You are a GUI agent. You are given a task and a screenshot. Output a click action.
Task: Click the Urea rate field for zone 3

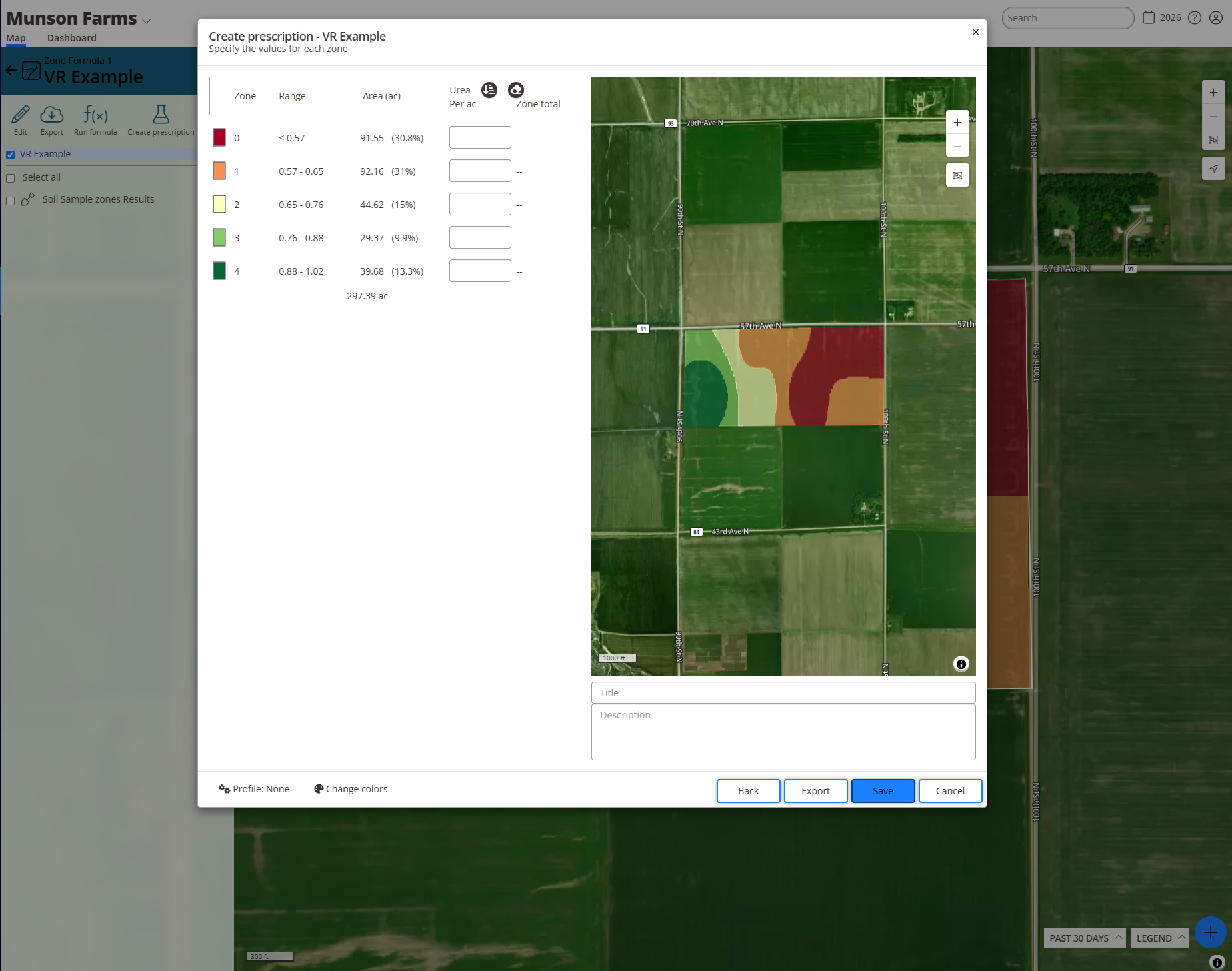pyautogui.click(x=480, y=237)
